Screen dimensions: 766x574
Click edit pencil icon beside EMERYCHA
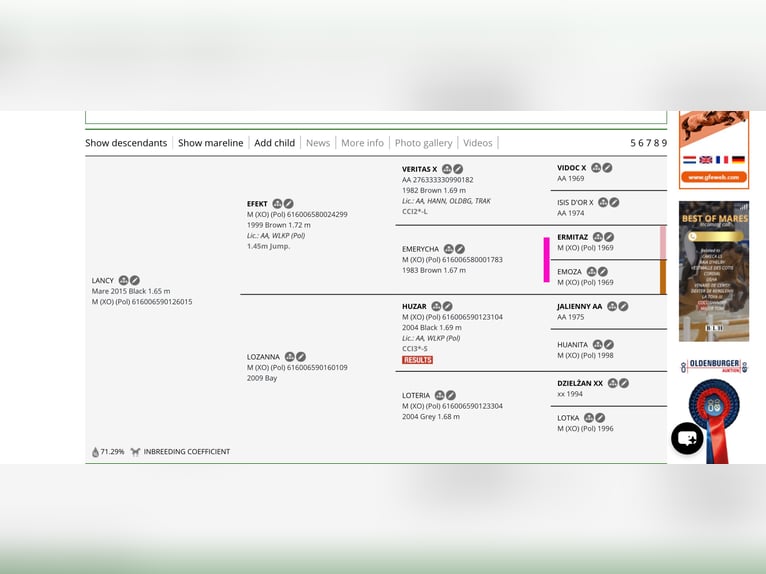460,249
